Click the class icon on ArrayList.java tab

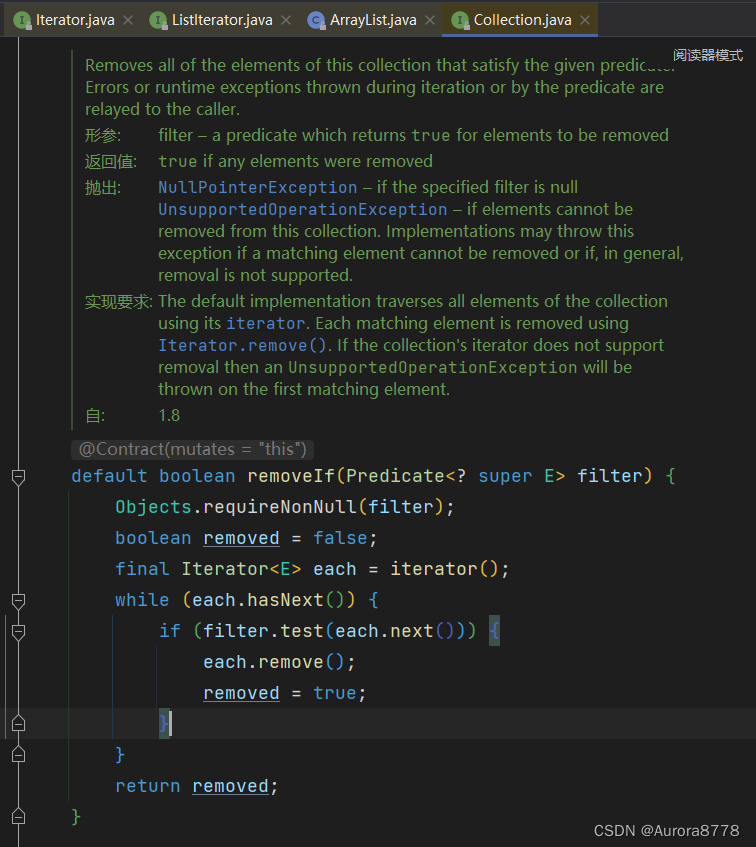click(315, 18)
